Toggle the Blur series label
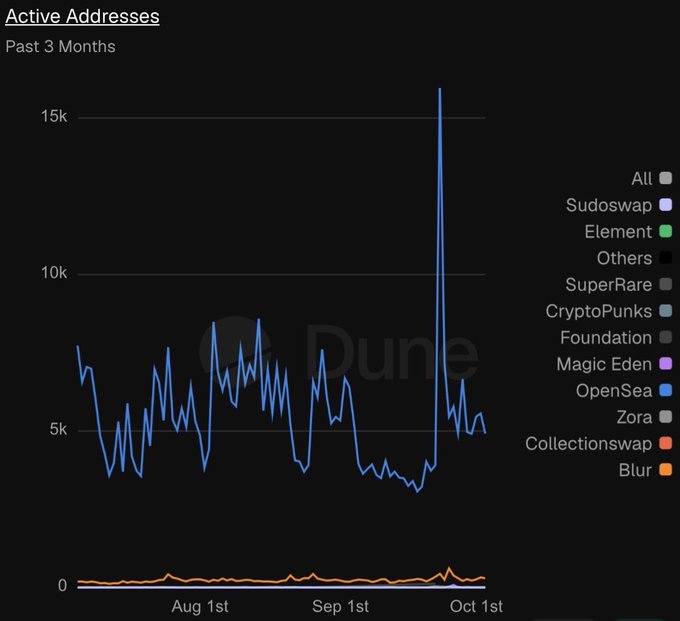 click(635, 470)
